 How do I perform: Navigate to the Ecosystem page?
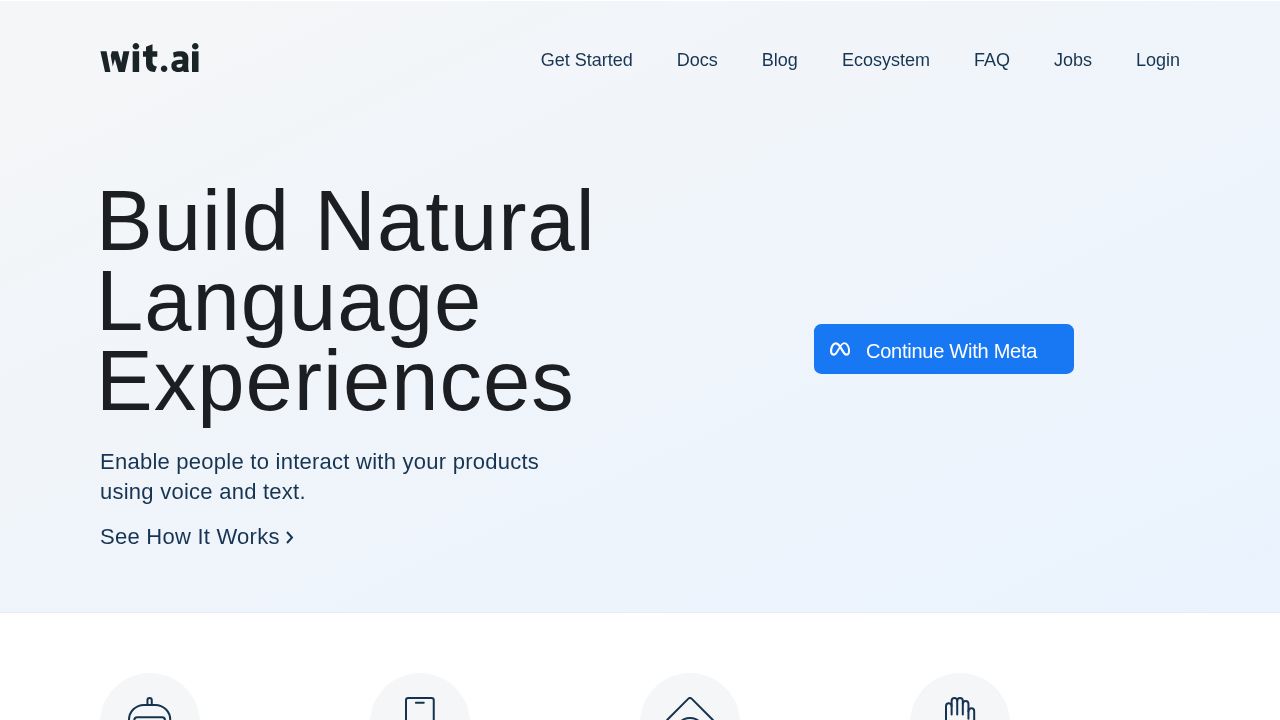click(x=886, y=60)
